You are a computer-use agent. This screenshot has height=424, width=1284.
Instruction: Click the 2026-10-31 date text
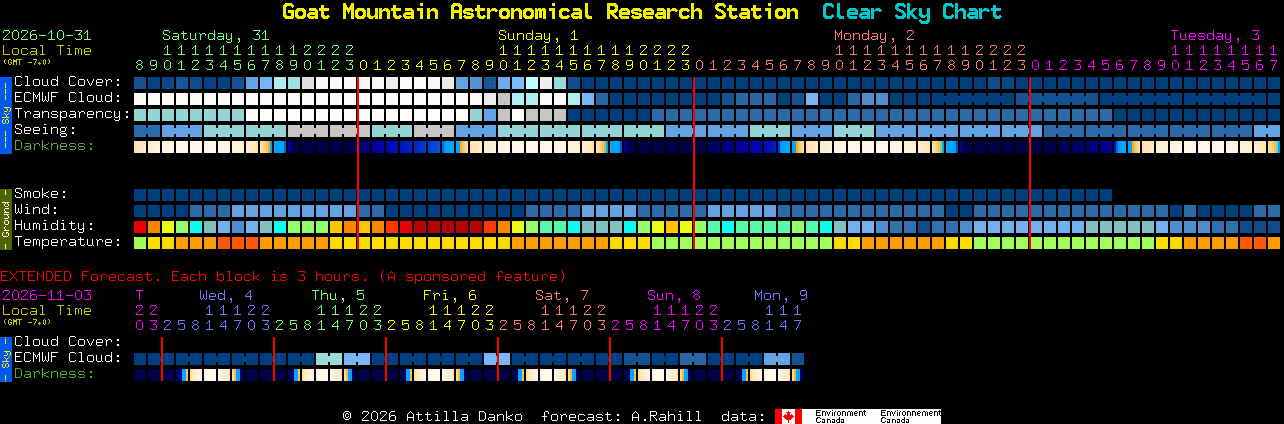point(46,35)
